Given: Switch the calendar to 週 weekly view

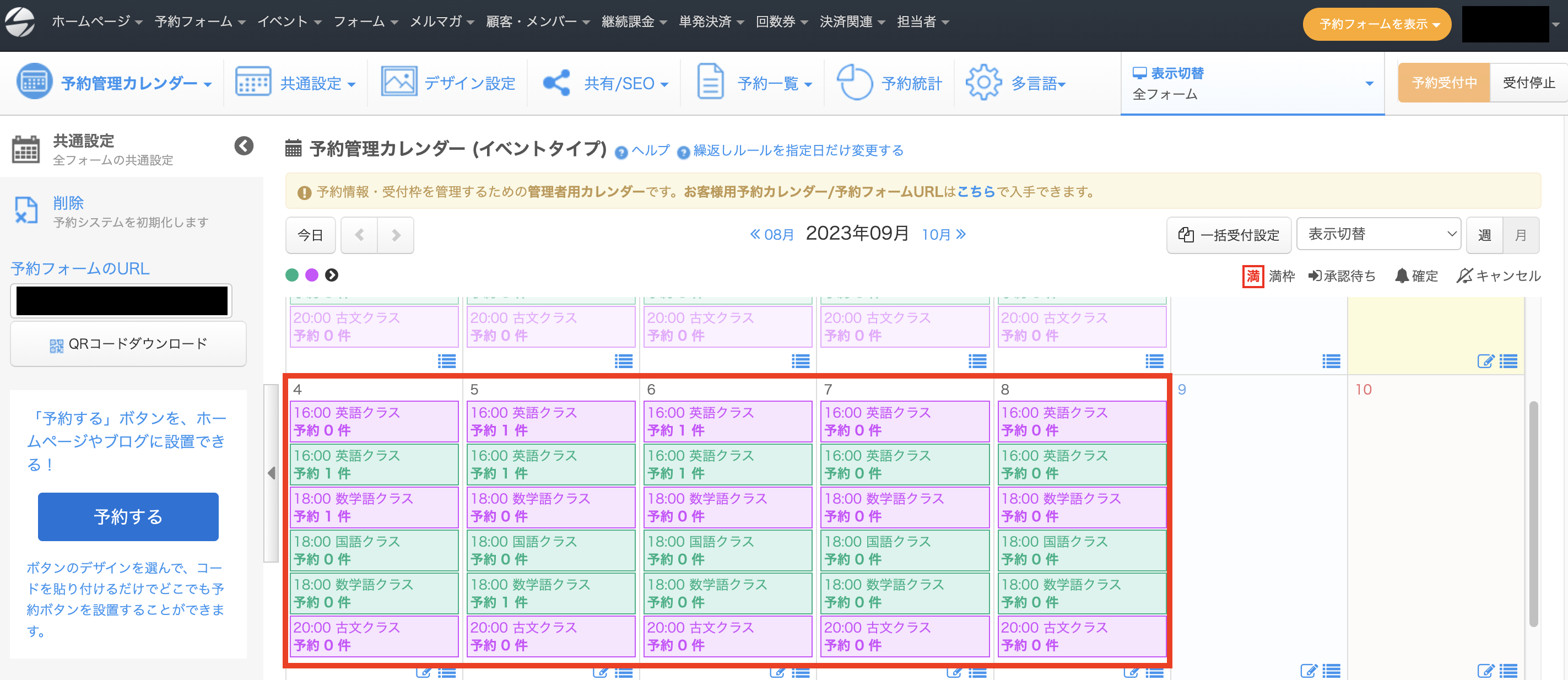Looking at the screenshot, I should pyautogui.click(x=1485, y=235).
